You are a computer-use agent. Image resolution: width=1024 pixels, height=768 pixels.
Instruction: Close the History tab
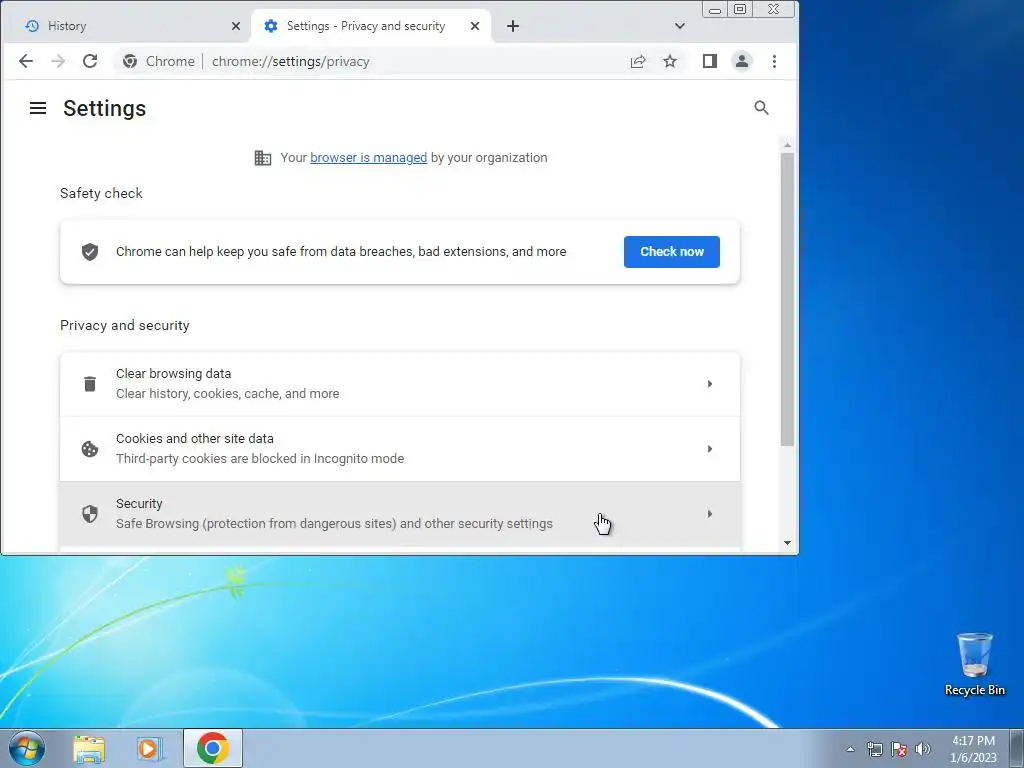(x=236, y=26)
